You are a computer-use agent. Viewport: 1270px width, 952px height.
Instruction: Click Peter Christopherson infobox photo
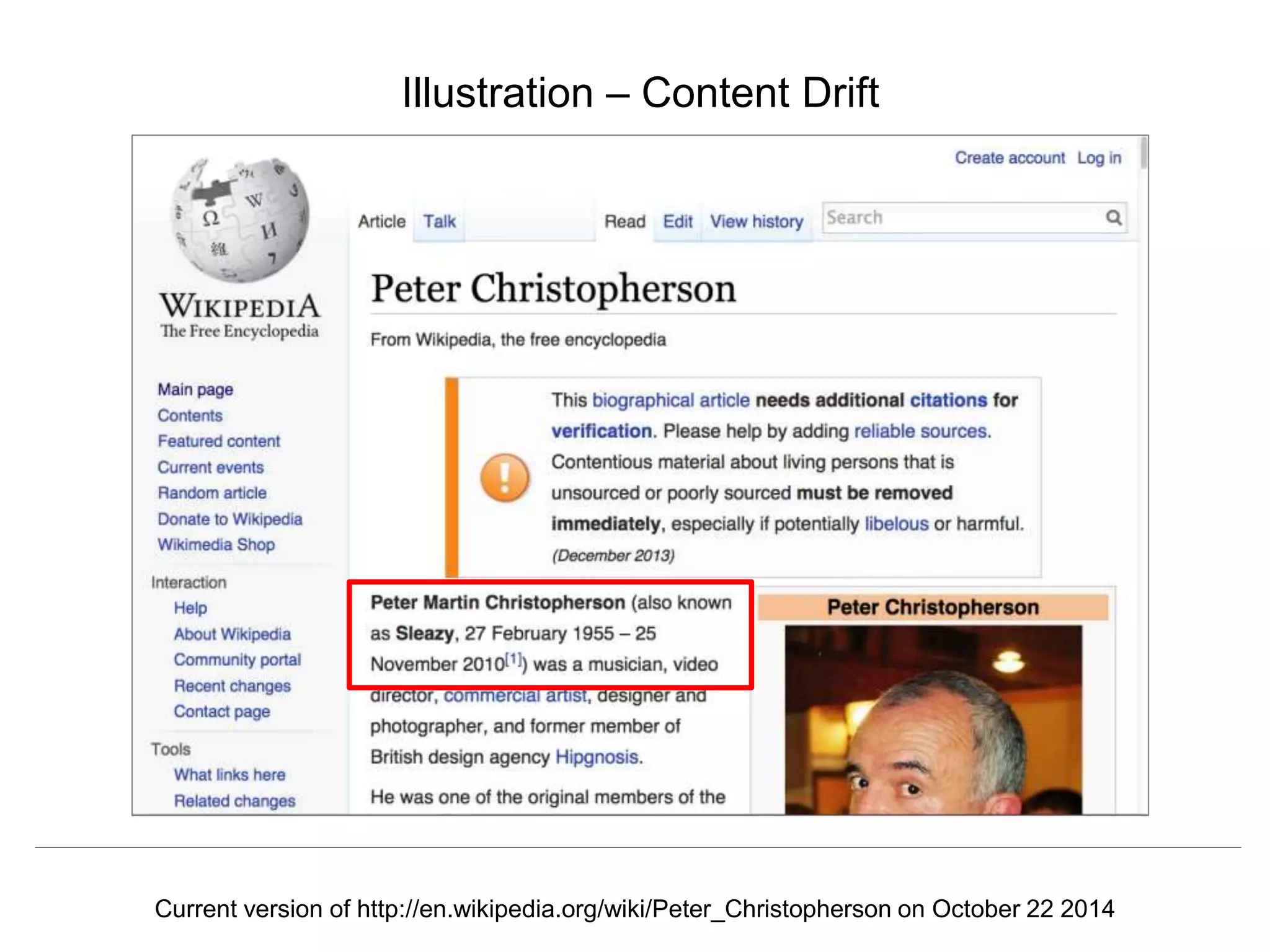pos(933,719)
